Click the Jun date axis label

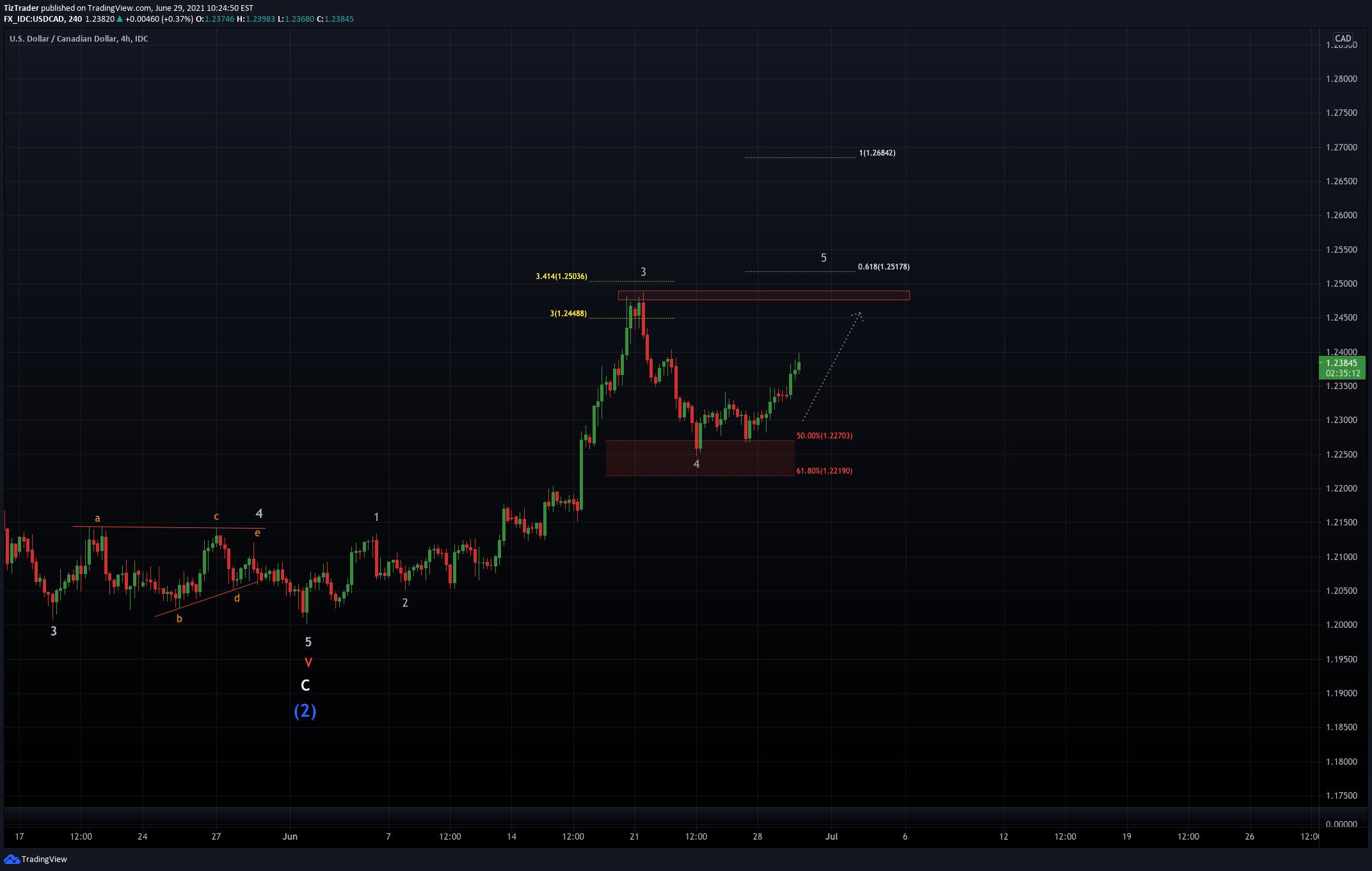(290, 836)
